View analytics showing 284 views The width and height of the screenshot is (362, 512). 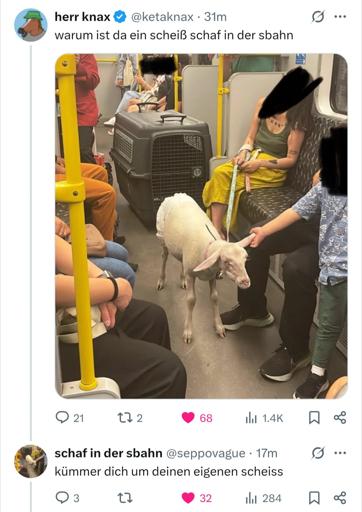(264, 498)
